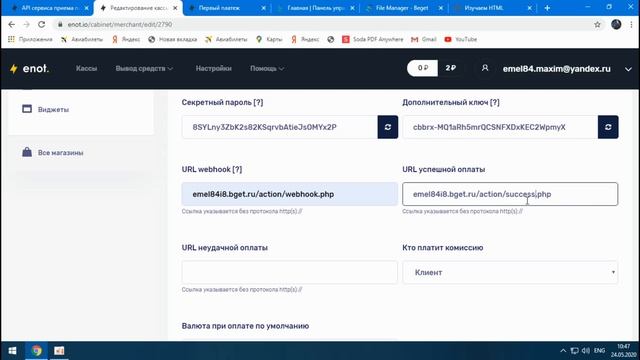Open the Кассы menu item
Image resolution: width=640 pixels, height=360 pixels.
pos(86,69)
